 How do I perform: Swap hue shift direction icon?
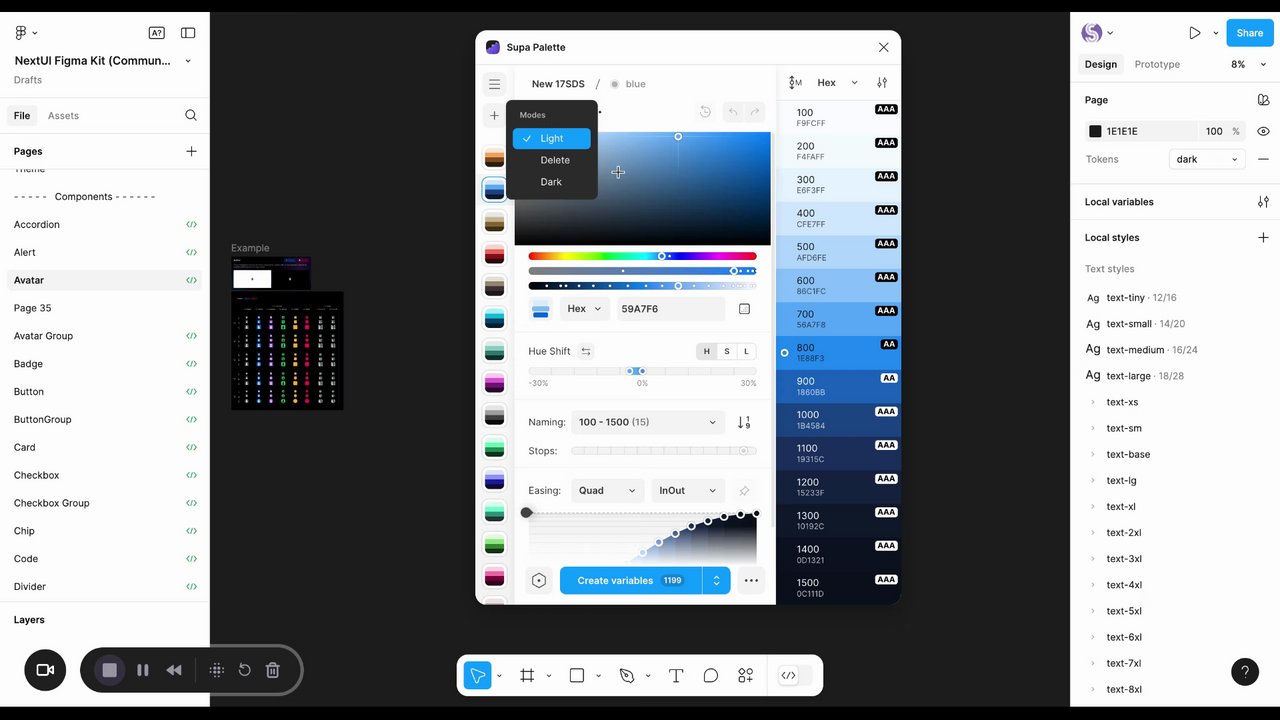click(586, 351)
